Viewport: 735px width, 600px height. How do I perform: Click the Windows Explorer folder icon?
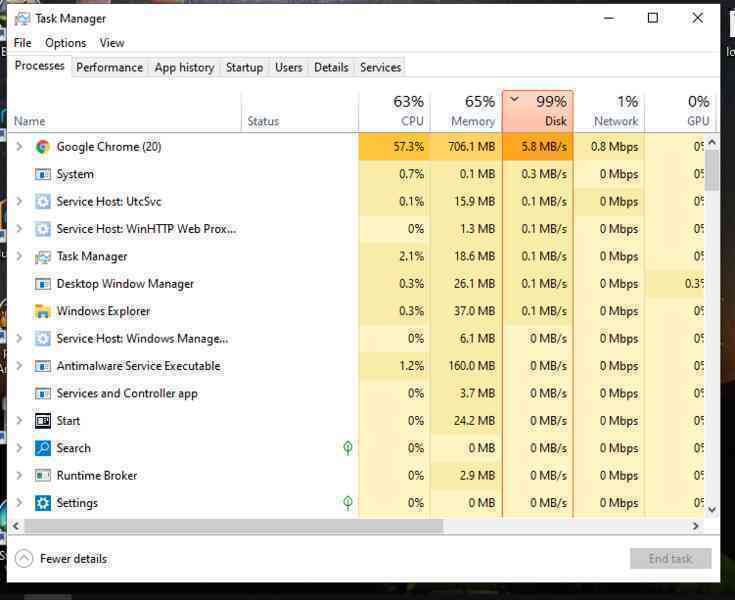tap(43, 311)
